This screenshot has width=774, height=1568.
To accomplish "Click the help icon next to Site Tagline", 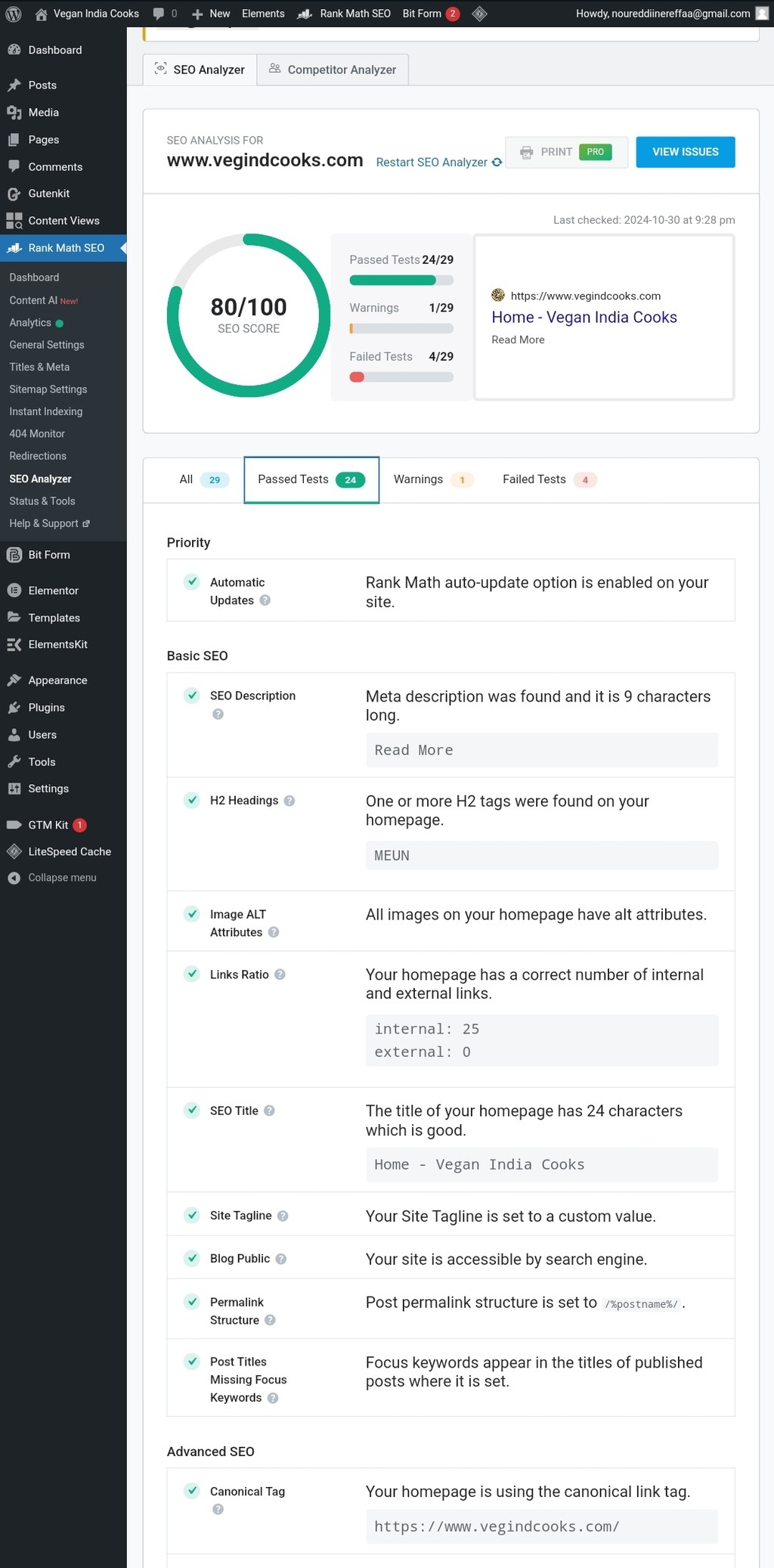I will [x=283, y=1216].
